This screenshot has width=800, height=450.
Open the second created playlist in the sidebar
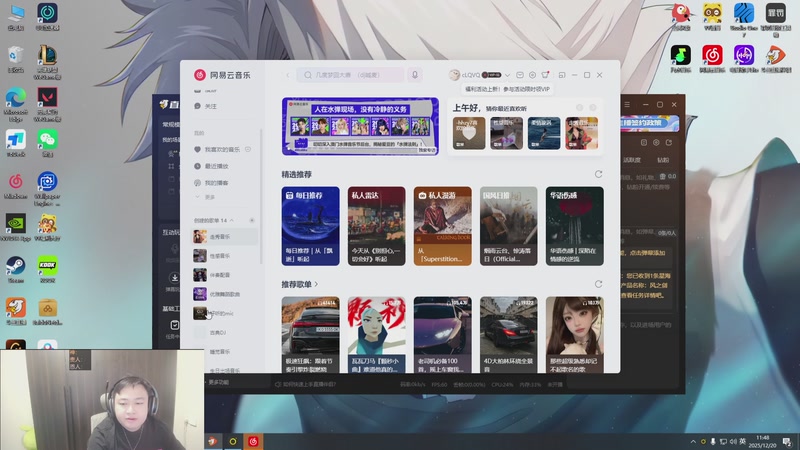coord(224,256)
